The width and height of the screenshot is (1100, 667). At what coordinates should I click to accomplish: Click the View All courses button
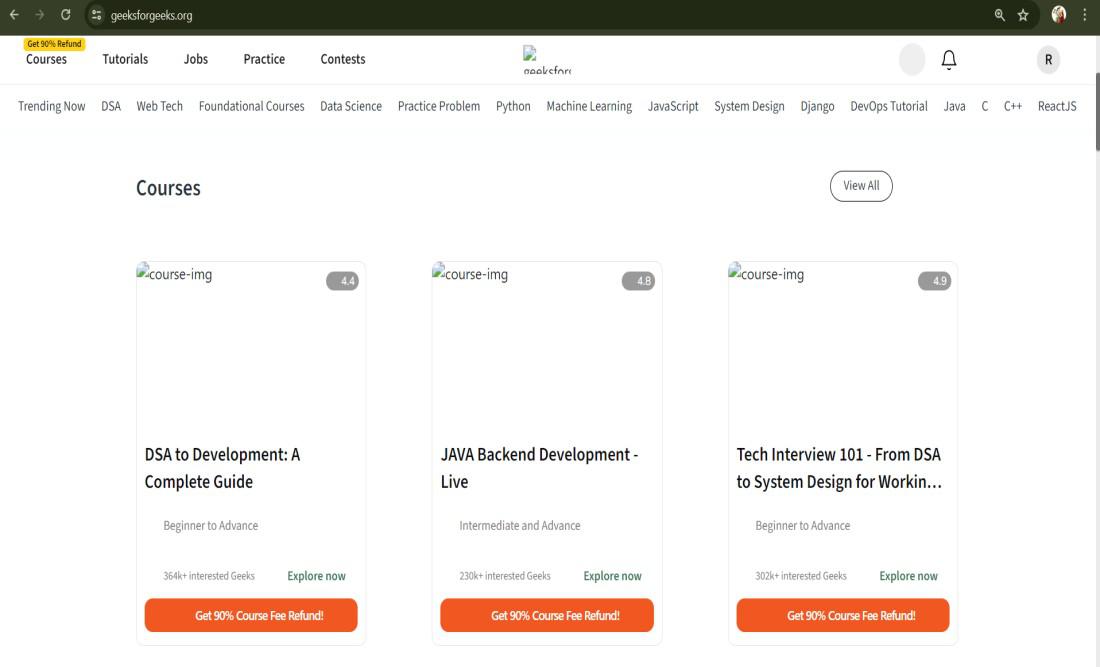click(861, 186)
